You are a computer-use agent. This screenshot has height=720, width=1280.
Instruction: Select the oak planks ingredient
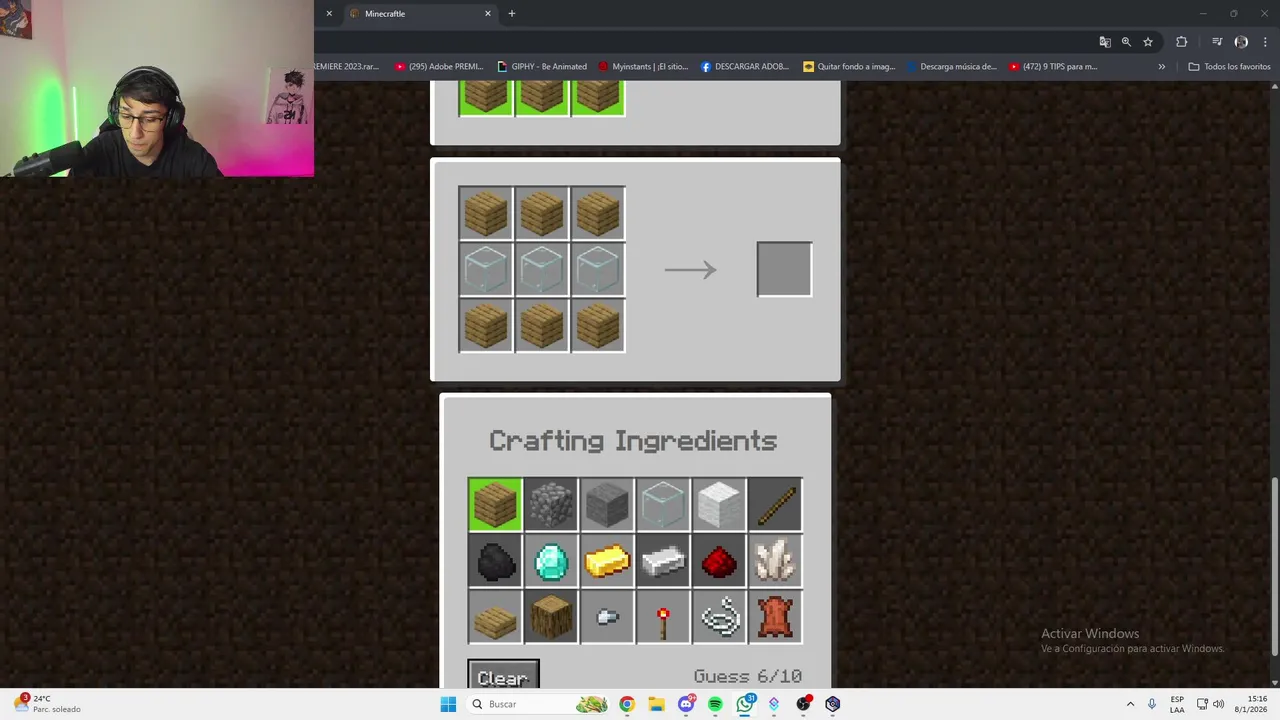495,504
